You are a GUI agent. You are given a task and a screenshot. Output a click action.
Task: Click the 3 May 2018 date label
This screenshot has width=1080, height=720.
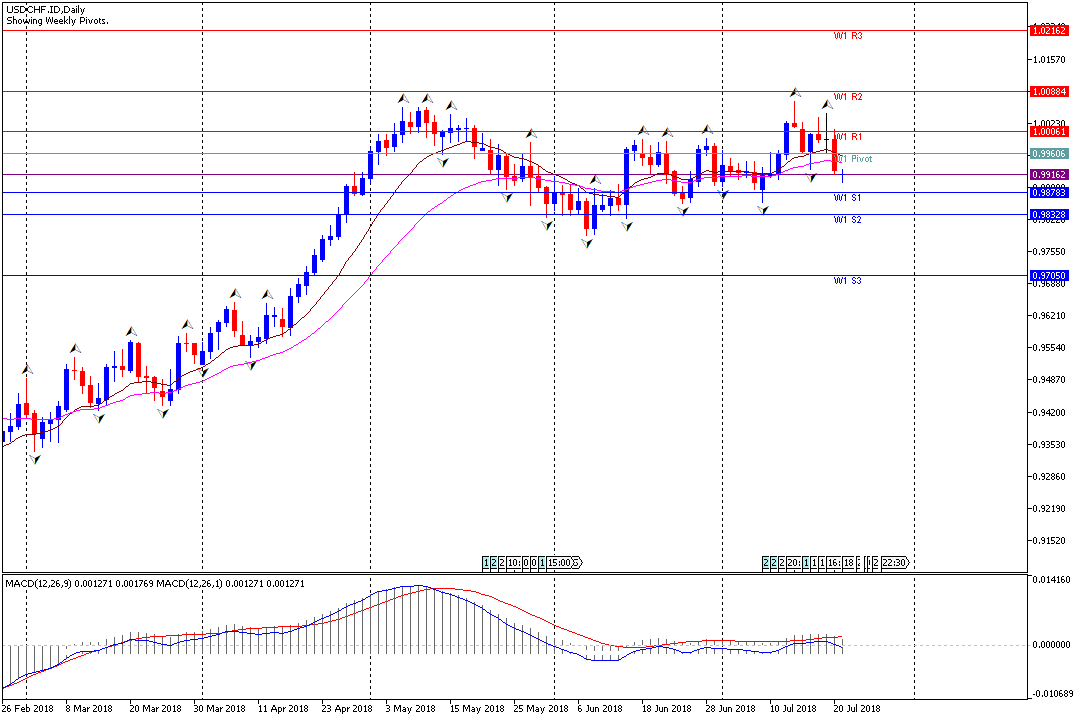(x=411, y=709)
